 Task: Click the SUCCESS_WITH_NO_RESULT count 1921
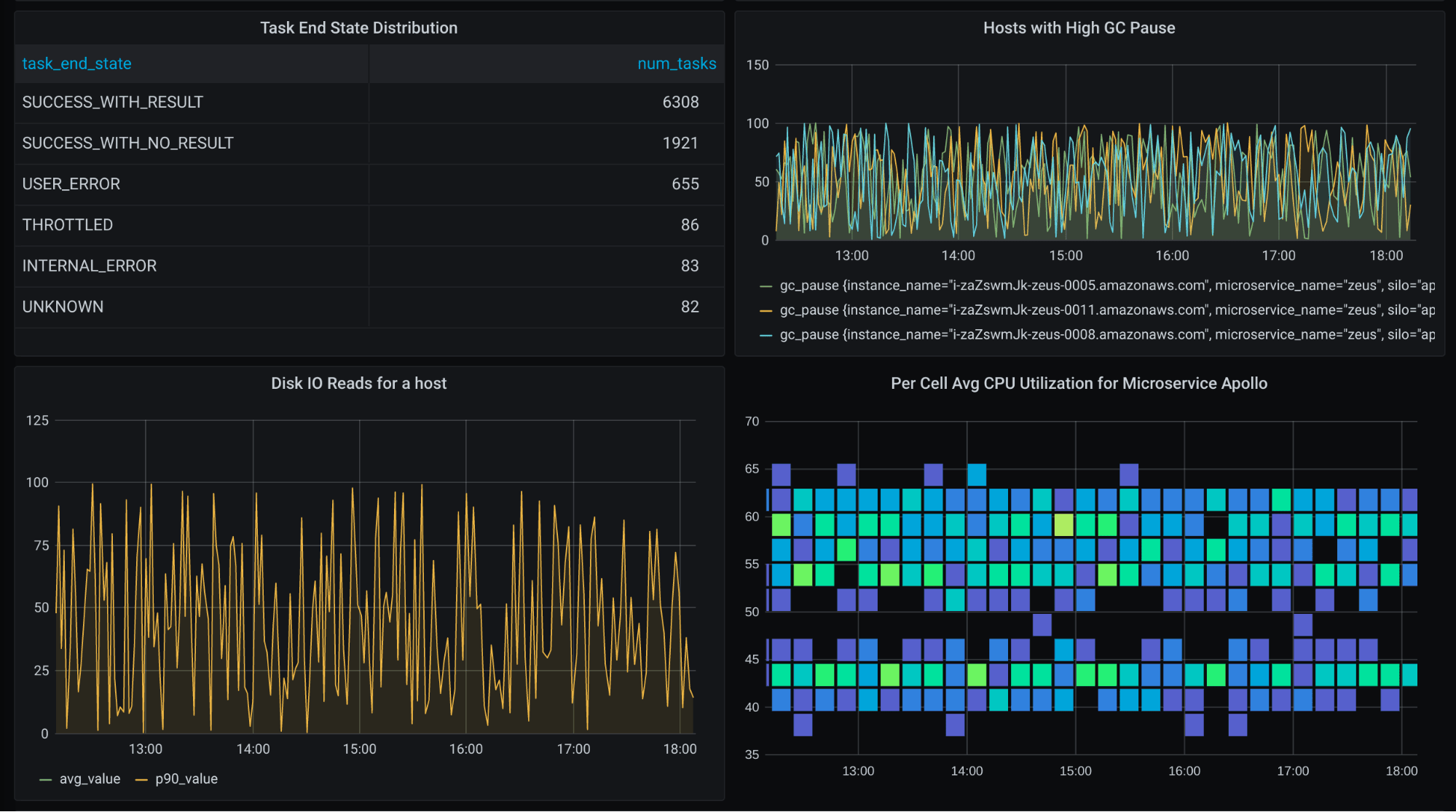coord(682,143)
